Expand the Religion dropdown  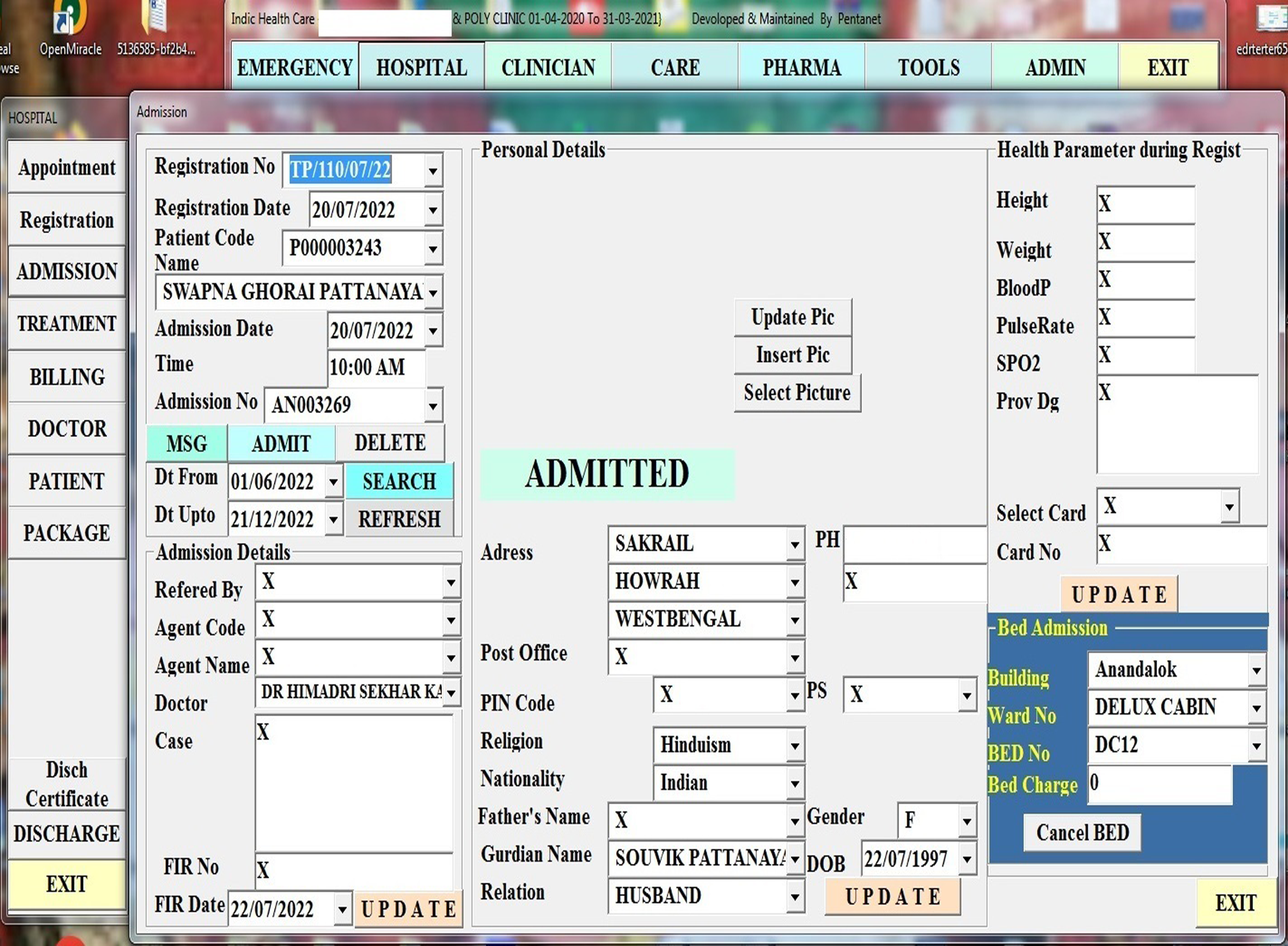click(x=794, y=746)
